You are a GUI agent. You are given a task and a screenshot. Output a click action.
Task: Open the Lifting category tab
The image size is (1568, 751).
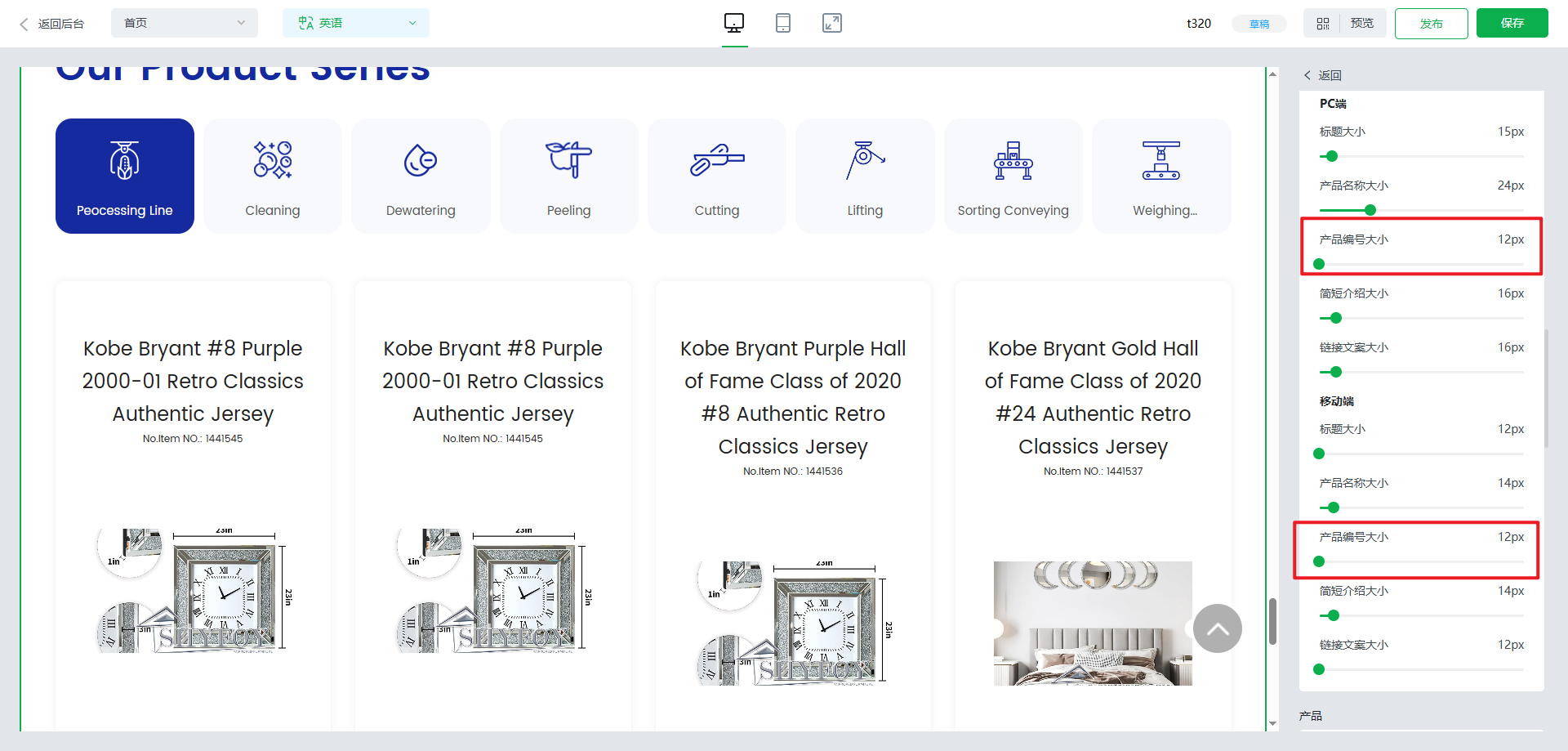(x=865, y=176)
